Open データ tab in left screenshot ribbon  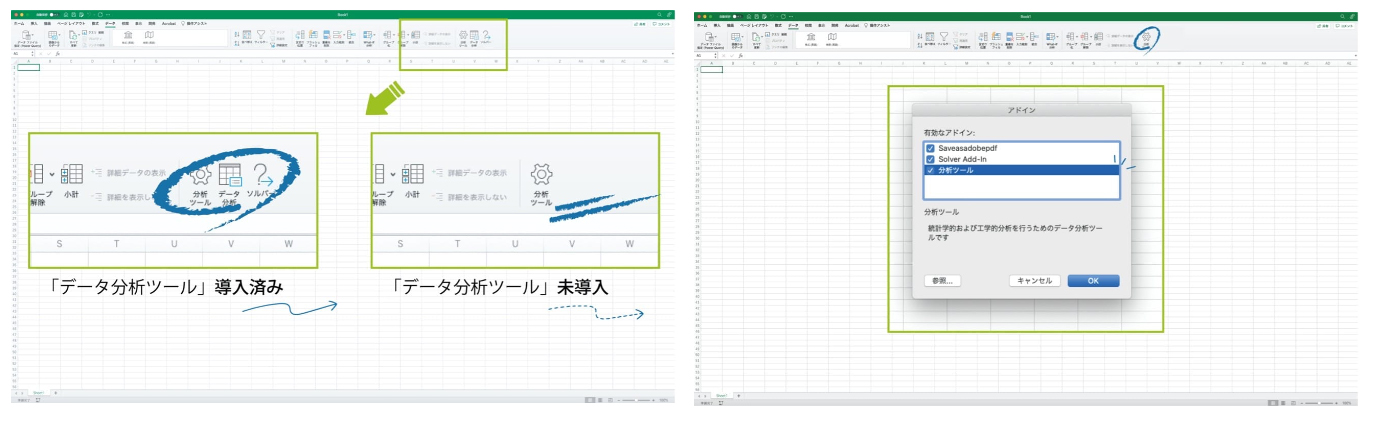pos(110,23)
